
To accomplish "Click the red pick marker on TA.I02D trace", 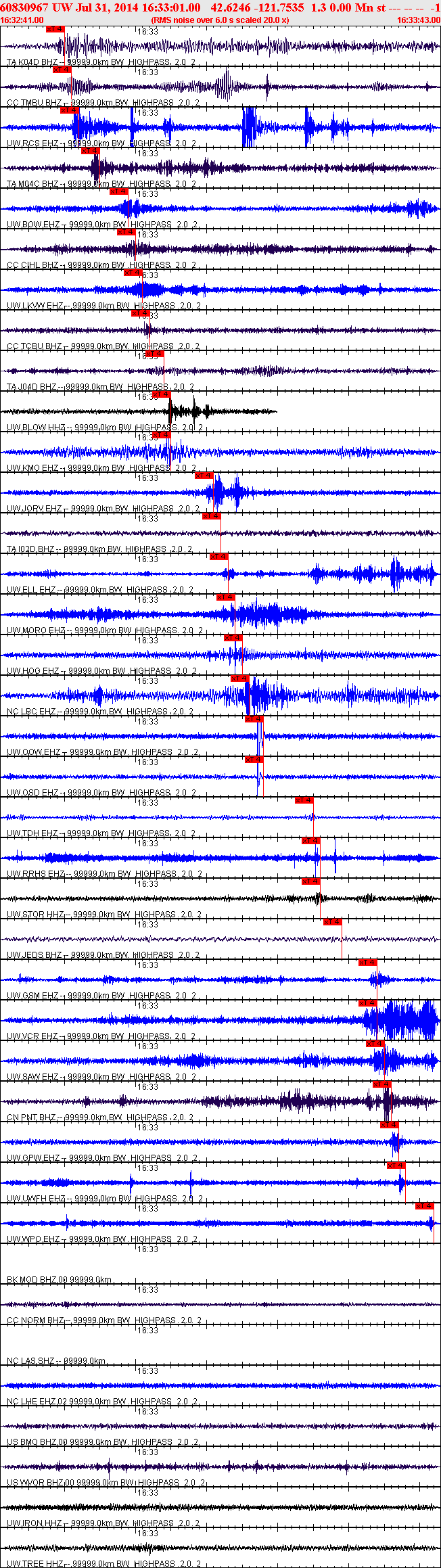I will 212,516.
